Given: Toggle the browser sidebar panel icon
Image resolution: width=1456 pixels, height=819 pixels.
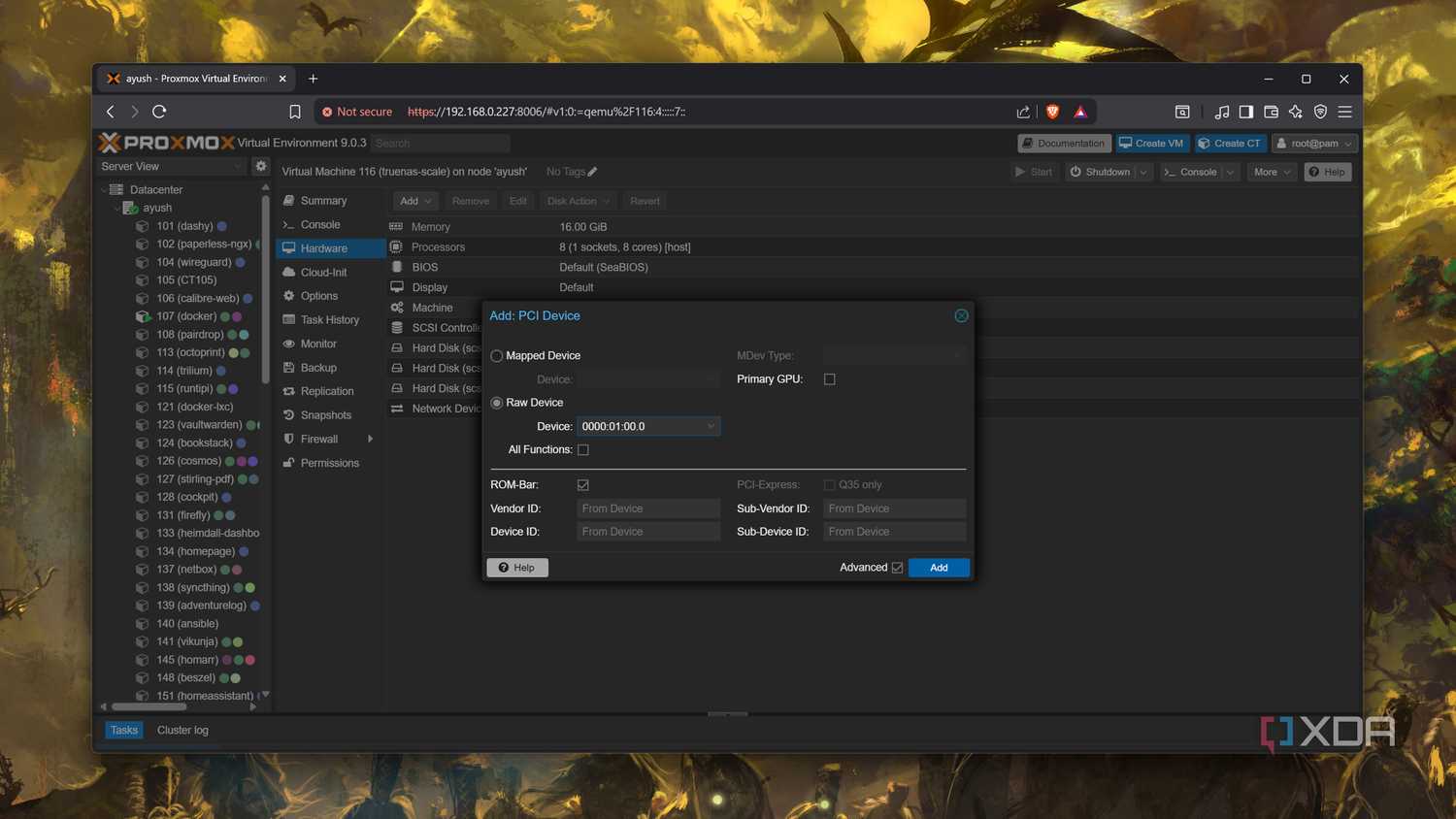Looking at the screenshot, I should 1246,112.
